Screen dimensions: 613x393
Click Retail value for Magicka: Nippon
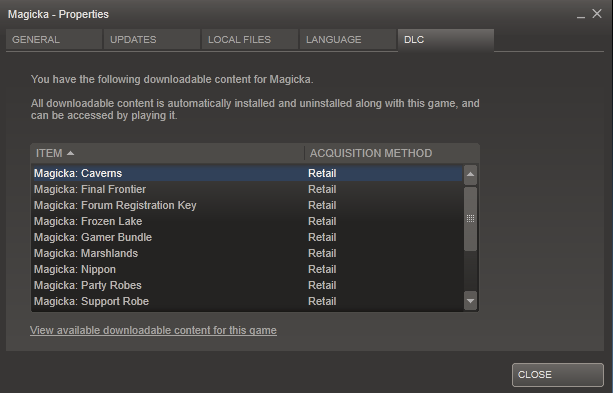pos(322,269)
